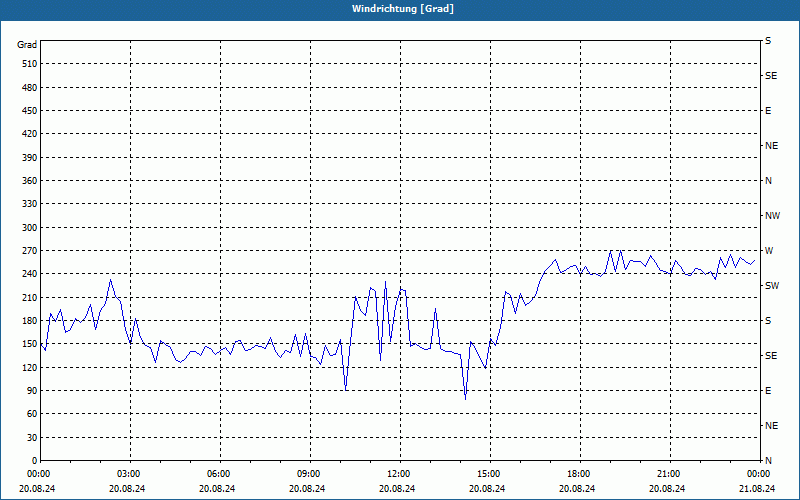Click the 300 y-axis value
This screenshot has height=500, width=800.
click(x=30, y=228)
